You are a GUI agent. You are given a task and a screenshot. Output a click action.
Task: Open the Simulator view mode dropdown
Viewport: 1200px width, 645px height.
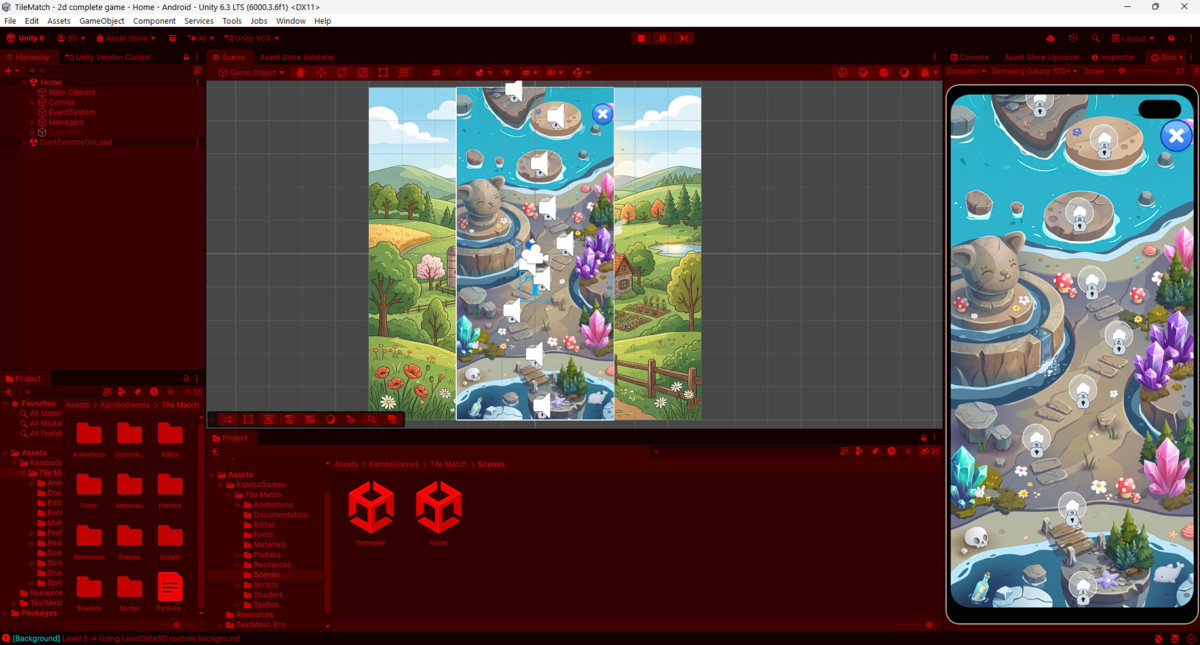(x=966, y=71)
